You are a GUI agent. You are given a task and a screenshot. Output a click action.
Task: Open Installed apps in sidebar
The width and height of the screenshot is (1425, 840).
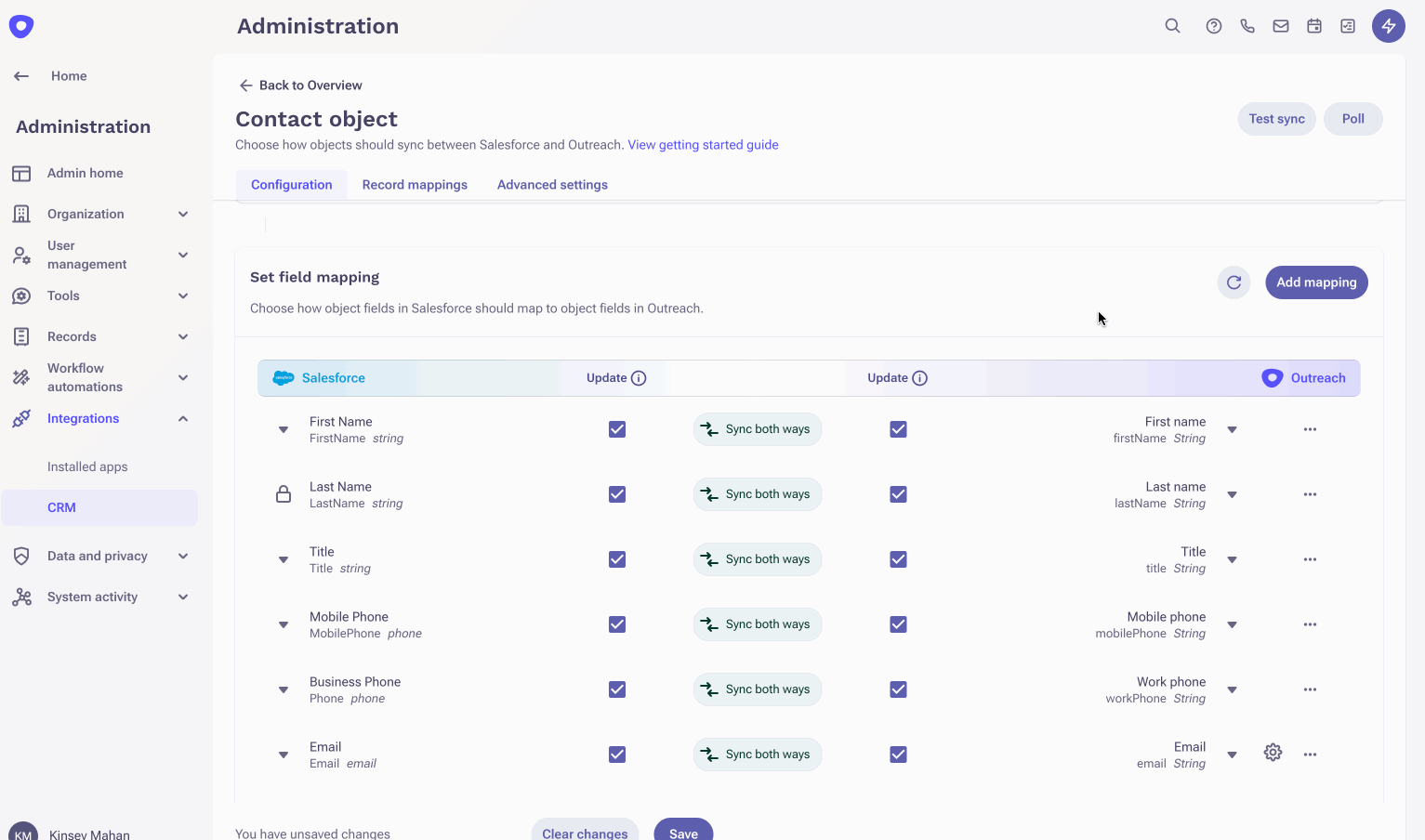(87, 467)
